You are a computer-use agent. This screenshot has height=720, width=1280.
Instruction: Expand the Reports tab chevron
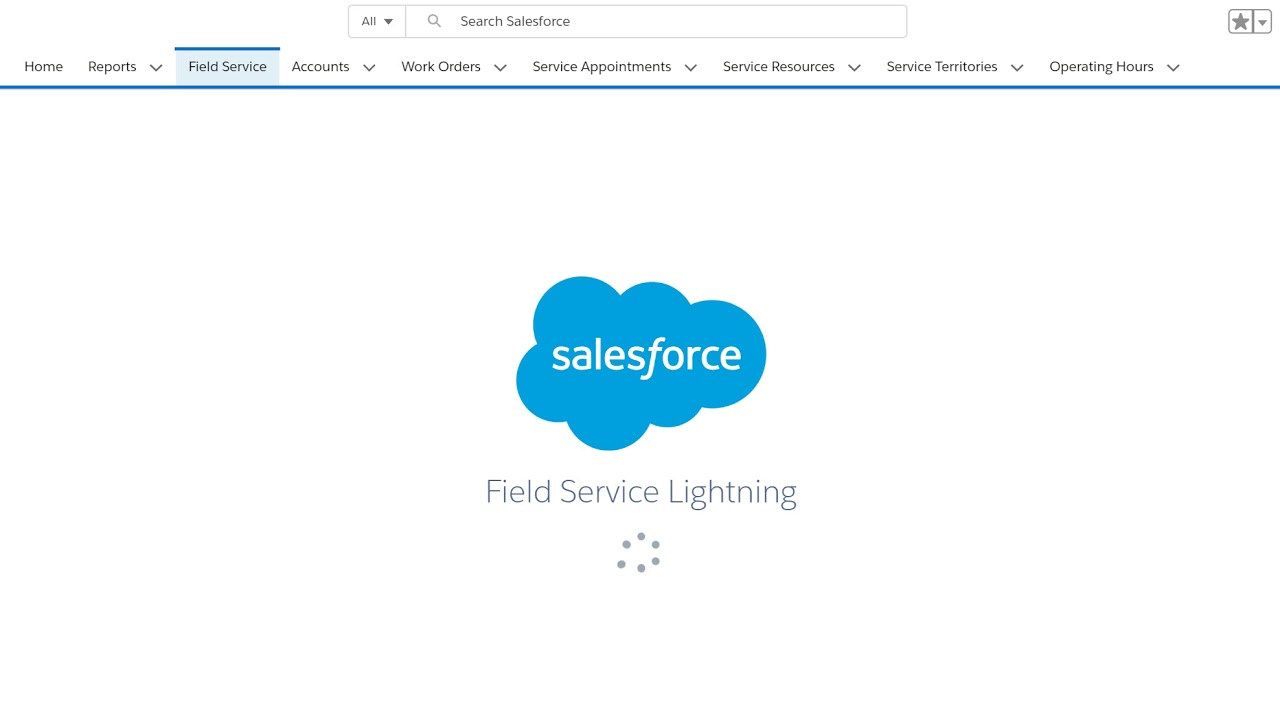(156, 68)
